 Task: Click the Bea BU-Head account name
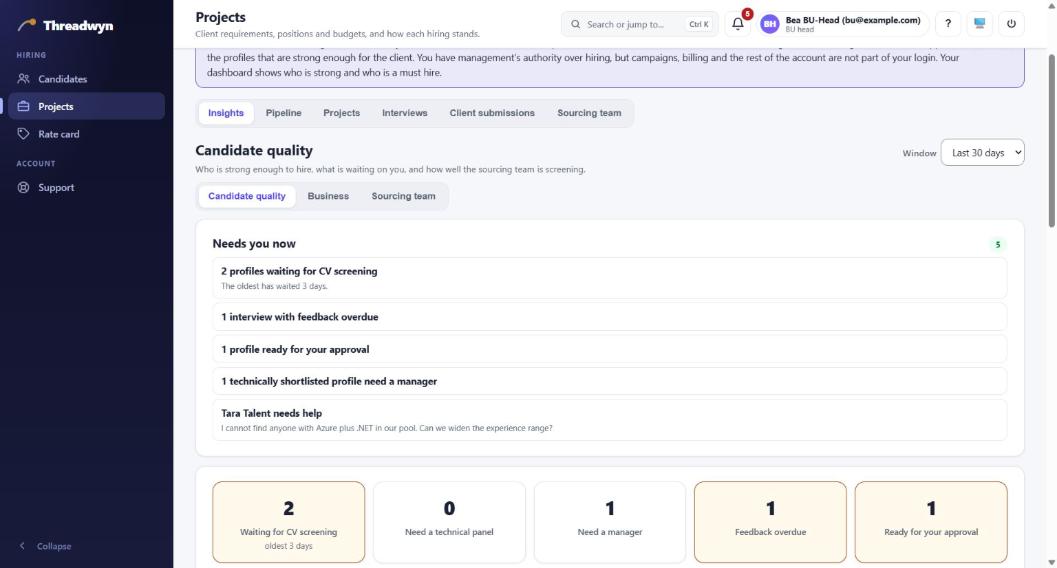tap(853, 20)
